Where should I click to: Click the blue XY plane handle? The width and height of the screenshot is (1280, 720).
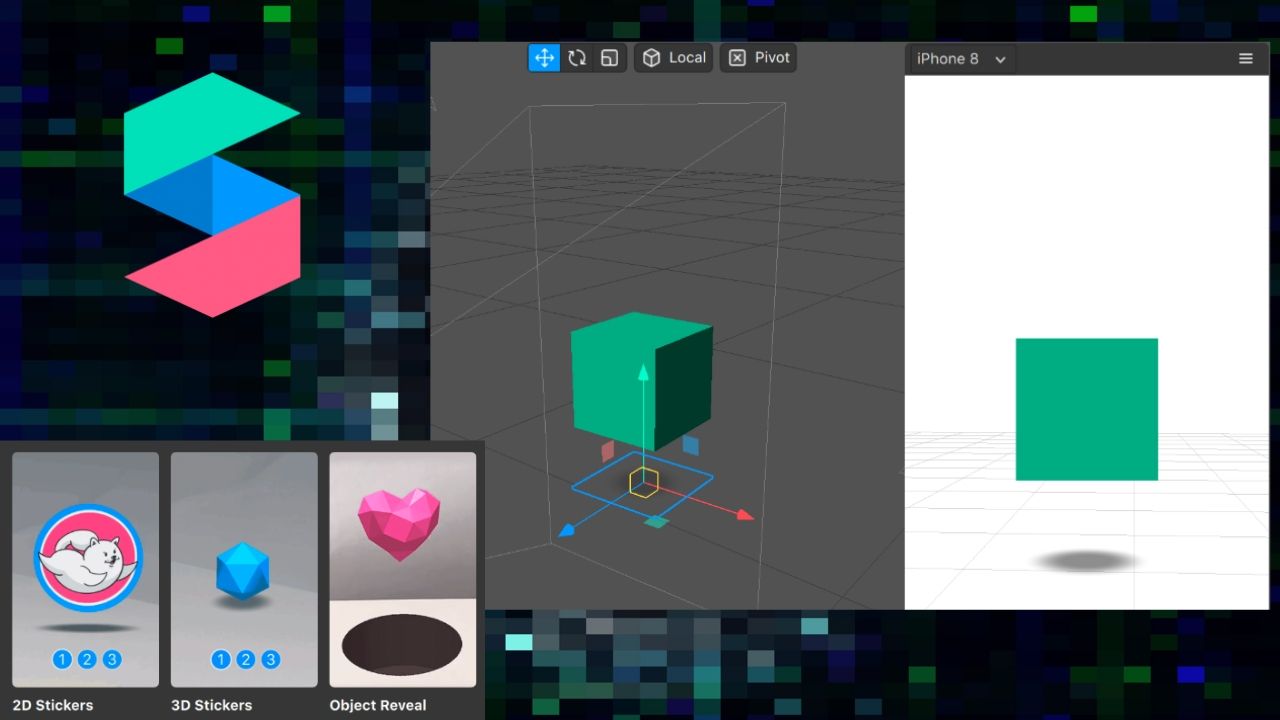pos(691,445)
